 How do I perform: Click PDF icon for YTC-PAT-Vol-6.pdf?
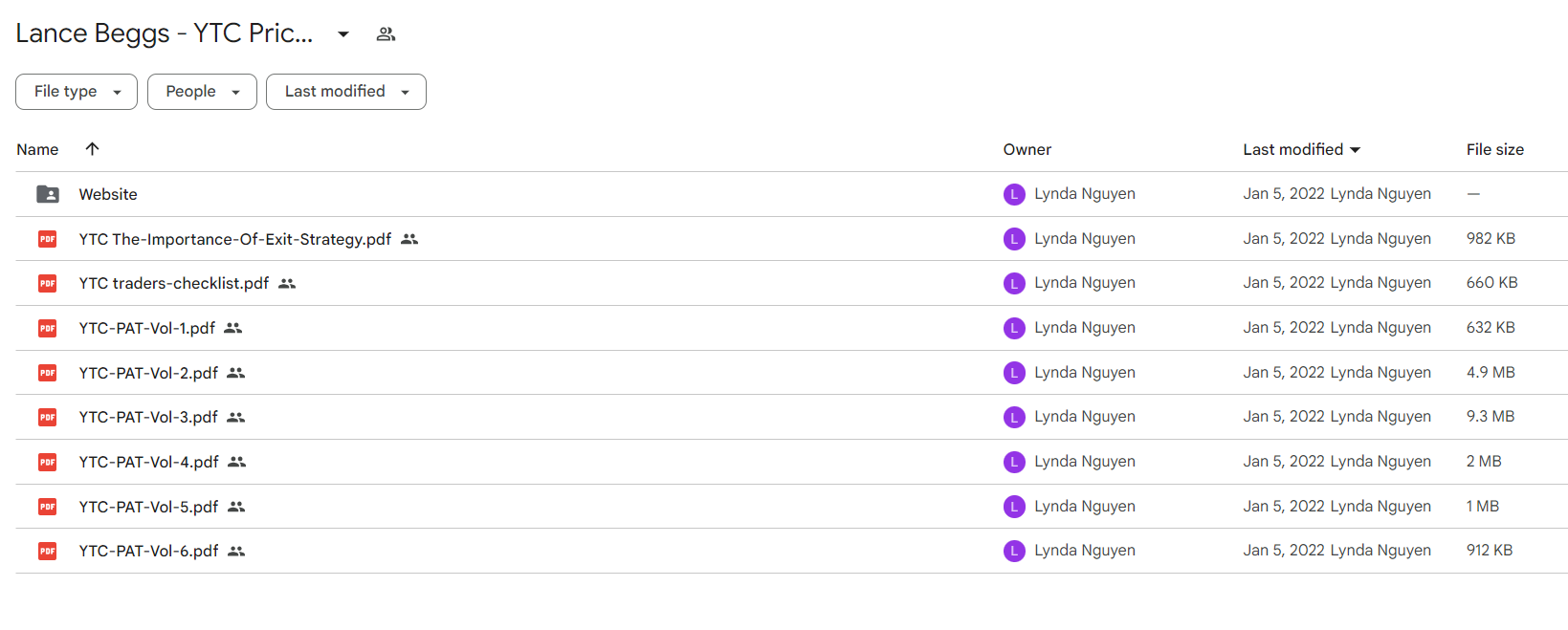click(48, 551)
